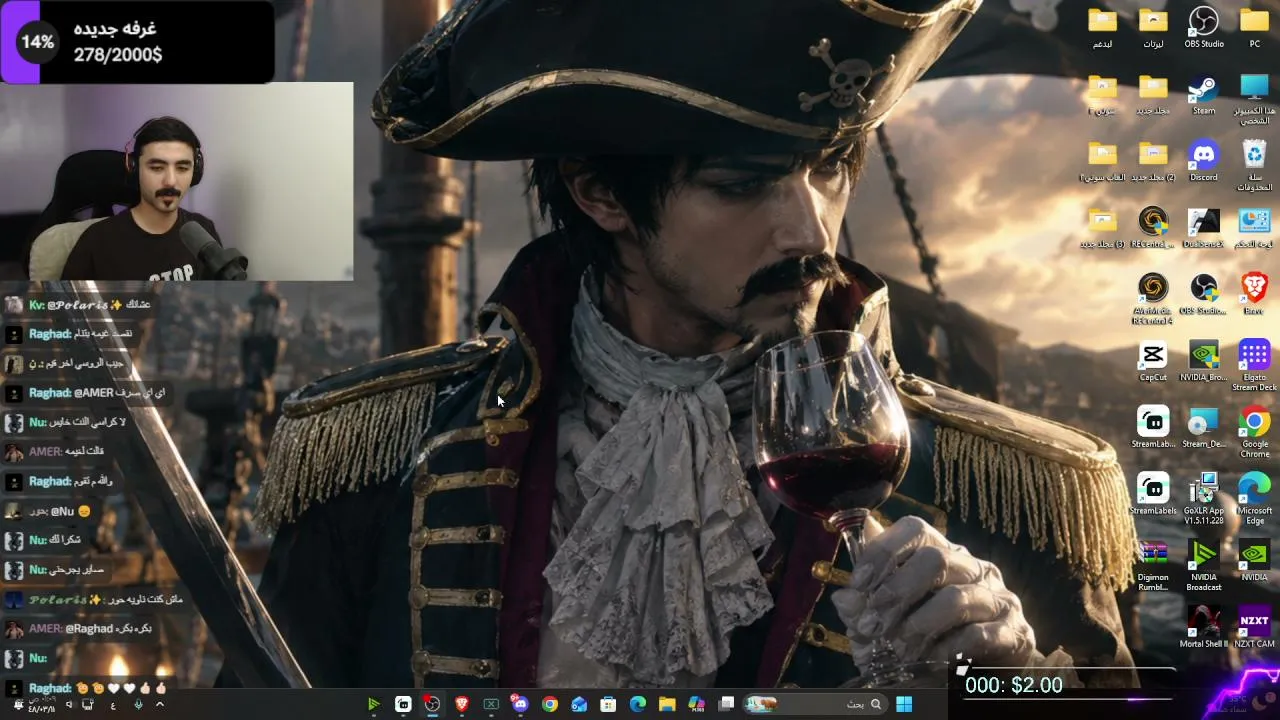The width and height of the screenshot is (1280, 720).
Task: Open Discord from the taskbar
Action: point(520,704)
